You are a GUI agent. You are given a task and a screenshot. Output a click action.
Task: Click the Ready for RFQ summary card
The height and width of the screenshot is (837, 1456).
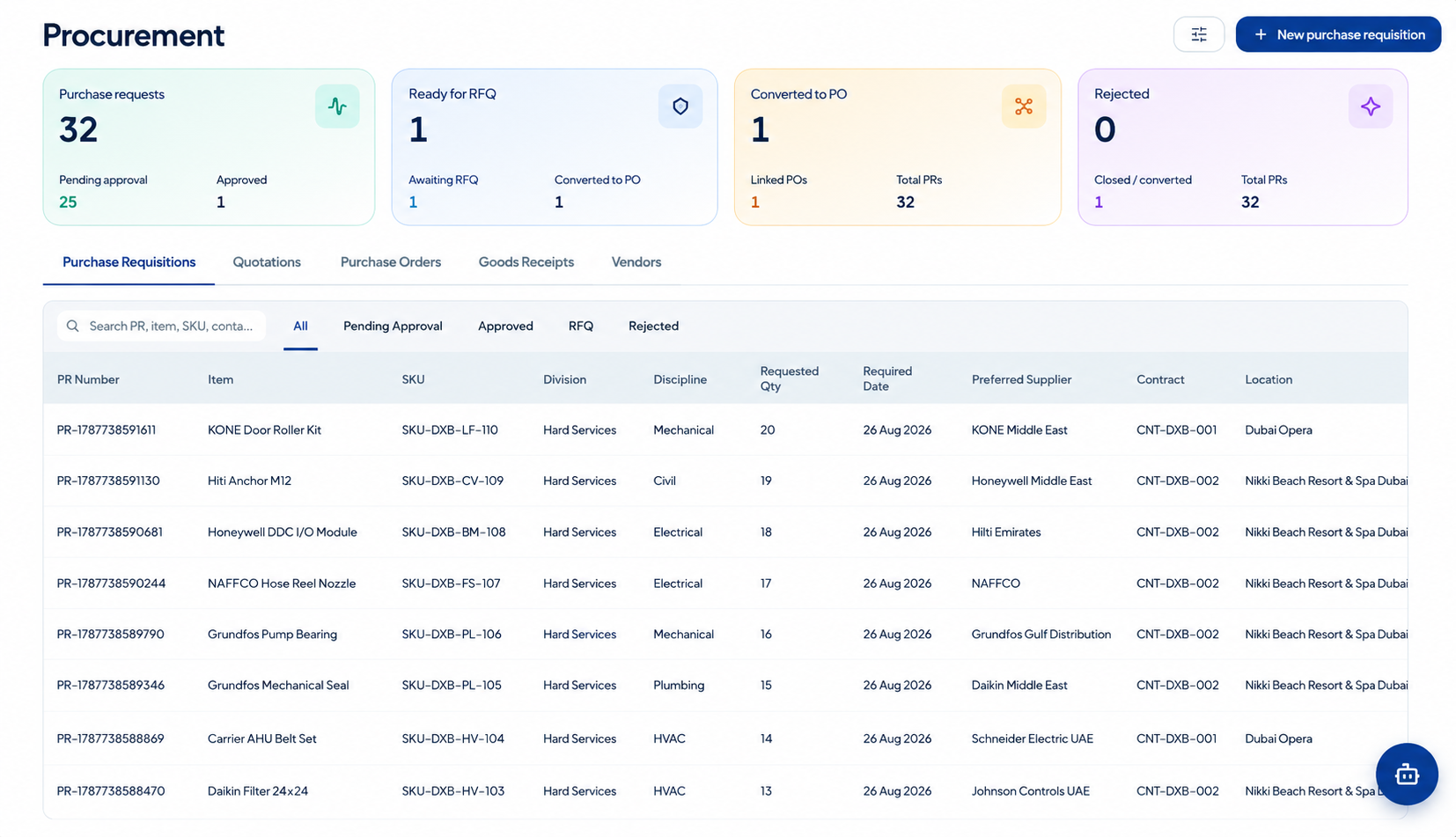[x=555, y=147]
